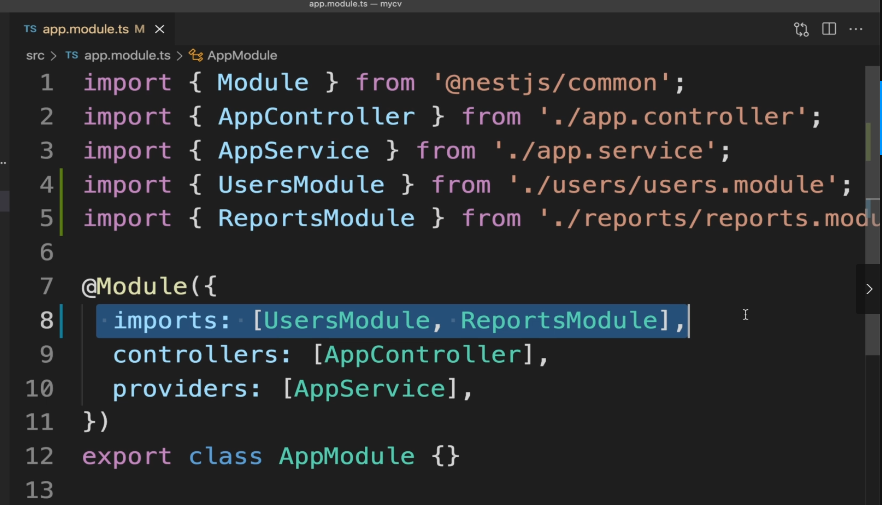Click line number 7 in the gutter
The height and width of the screenshot is (505, 882).
point(47,287)
